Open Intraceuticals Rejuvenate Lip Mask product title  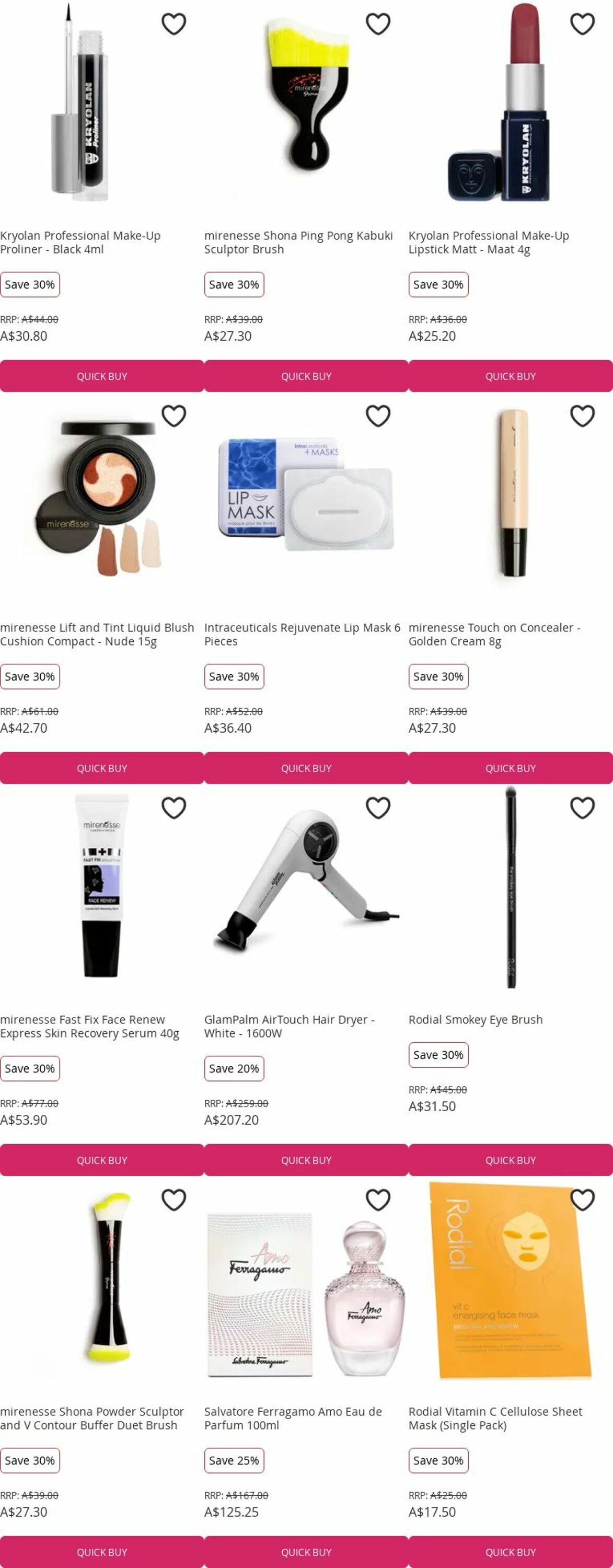303,635
